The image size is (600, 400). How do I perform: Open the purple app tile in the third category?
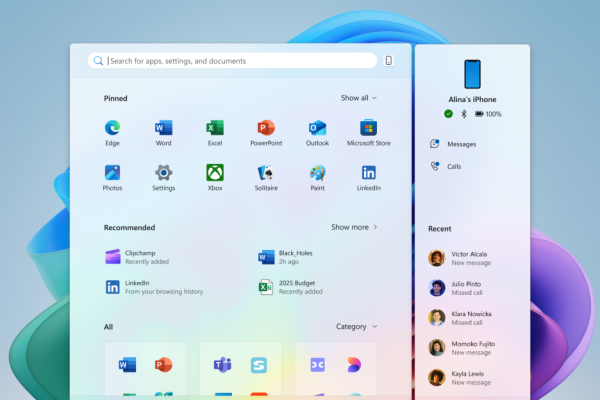318,365
